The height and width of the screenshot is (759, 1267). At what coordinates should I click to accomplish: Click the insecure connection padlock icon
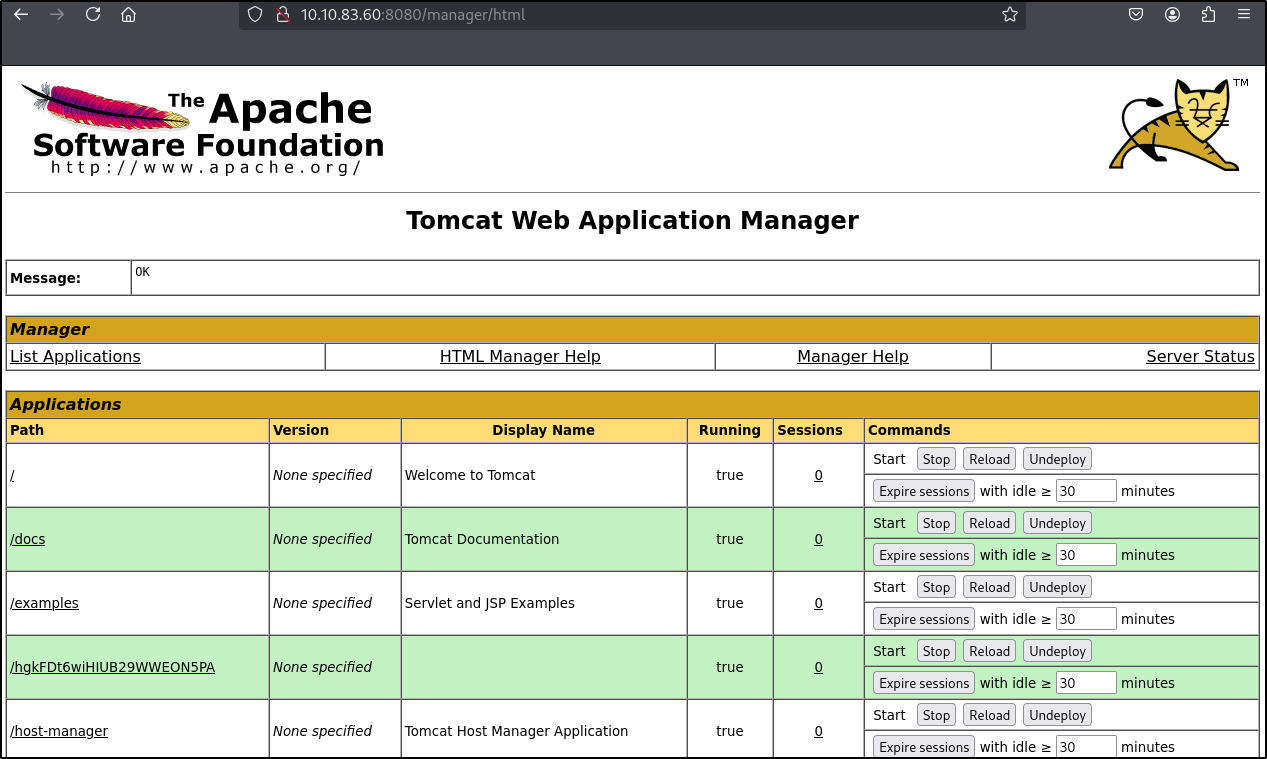282,15
